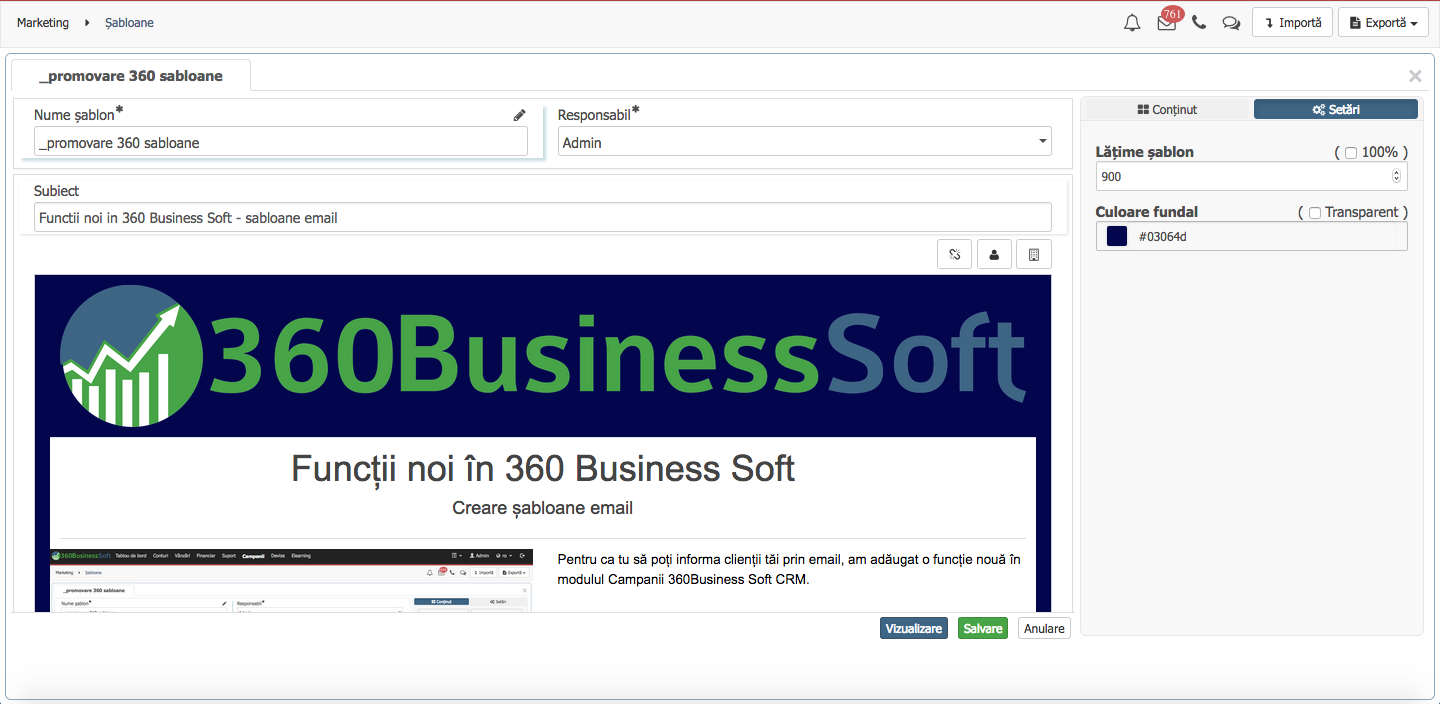This screenshot has height=704, width=1440.
Task: Open the chat bubbles icon
Action: coord(1231,23)
